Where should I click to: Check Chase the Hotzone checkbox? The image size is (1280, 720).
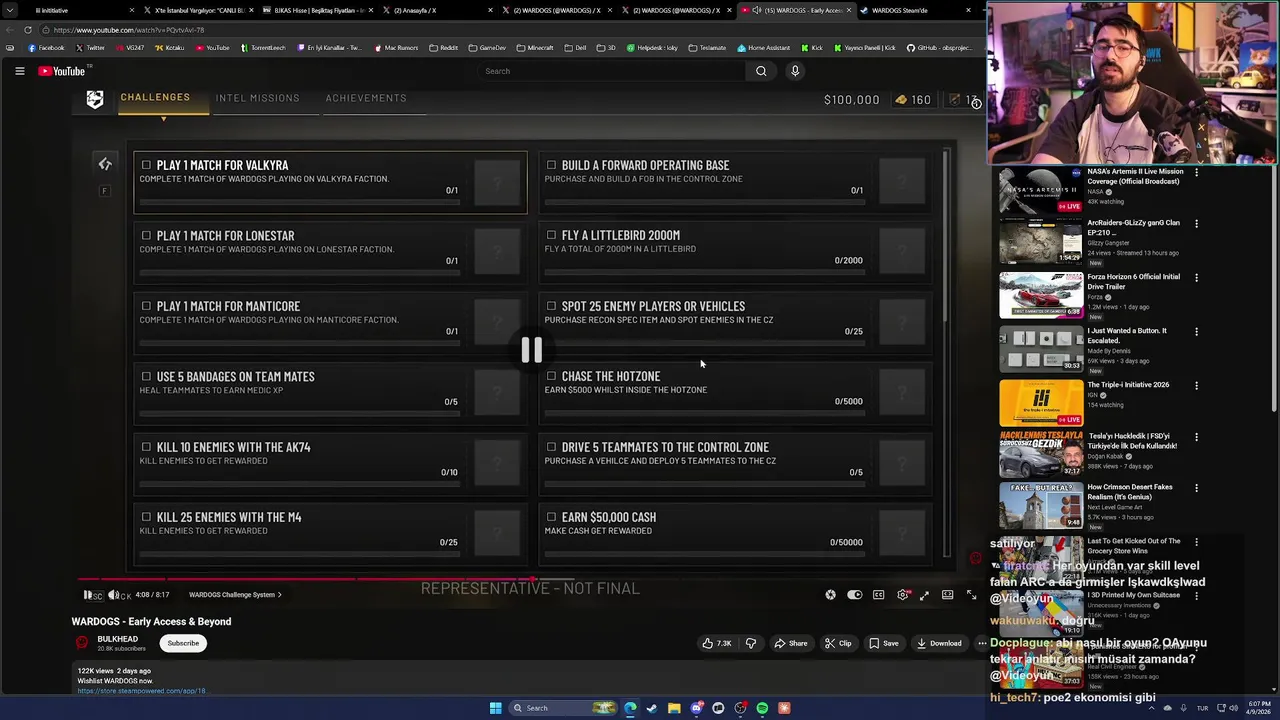551,376
